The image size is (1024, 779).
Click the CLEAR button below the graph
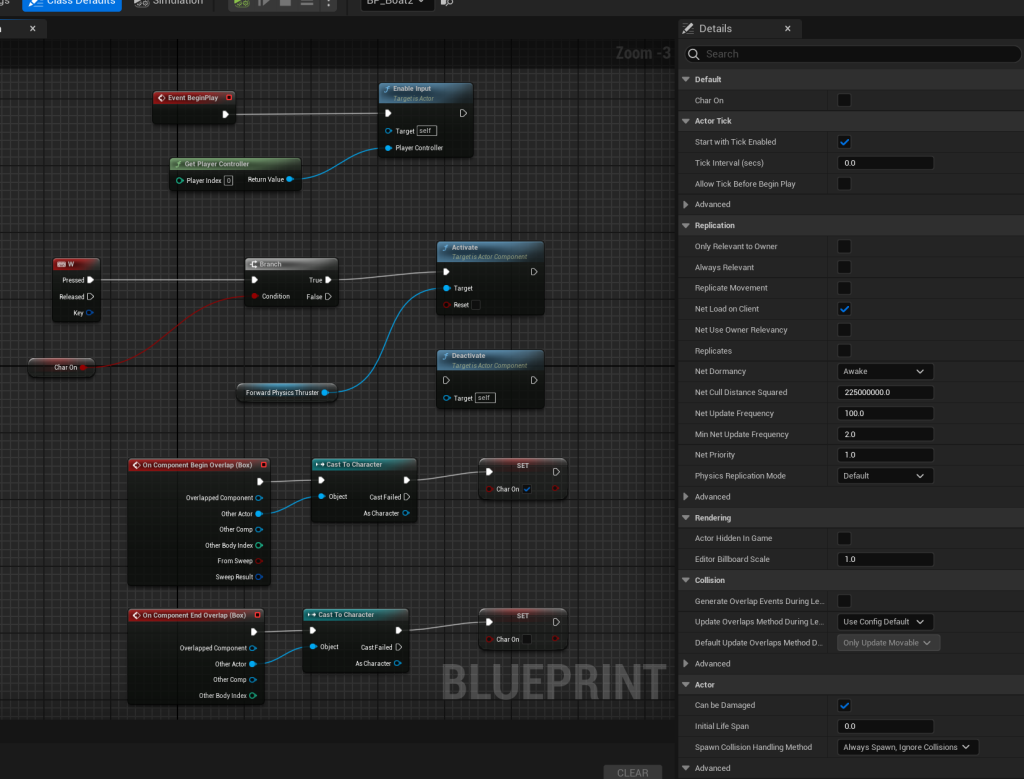632,772
